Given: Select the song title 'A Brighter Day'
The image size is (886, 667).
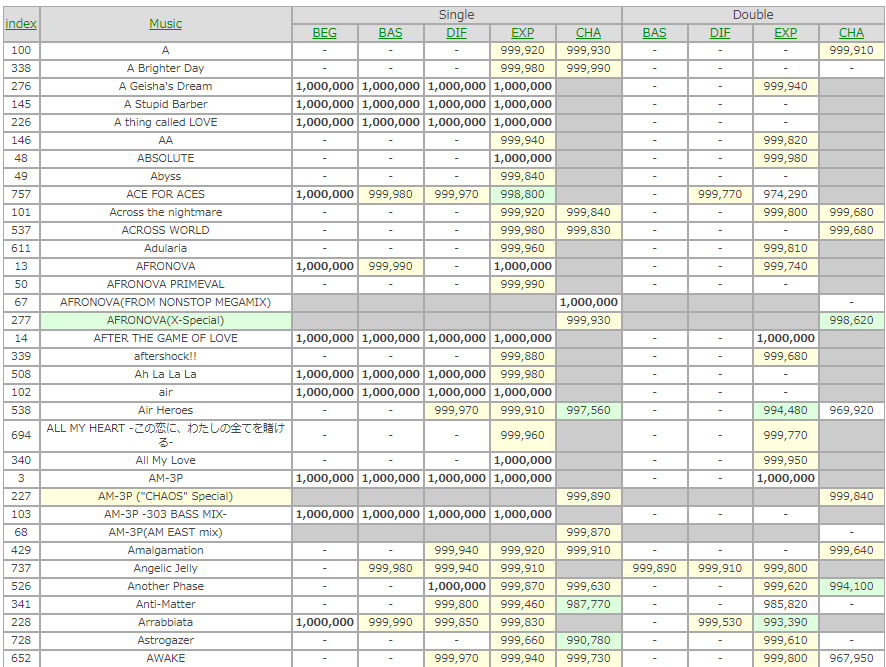Looking at the screenshot, I should point(166,68).
